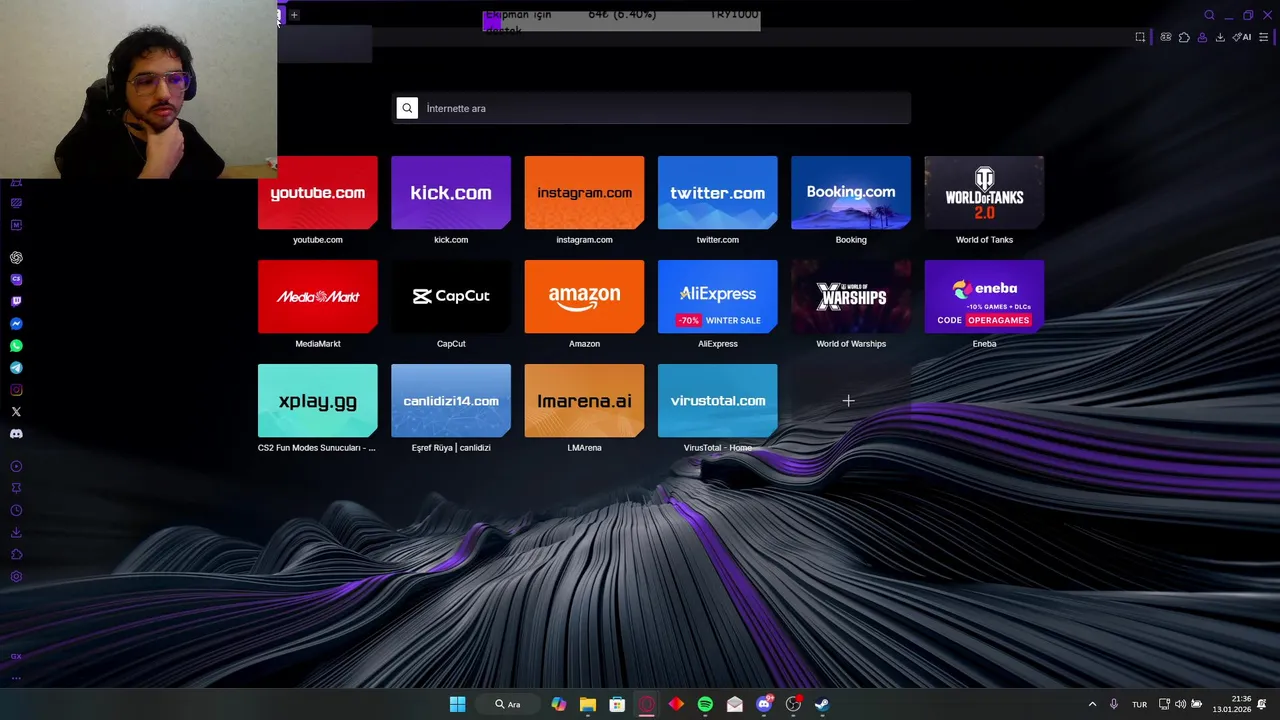Click the extensions puzzle icon in the toolbar
This screenshot has height=720, width=1280.
tap(1184, 37)
